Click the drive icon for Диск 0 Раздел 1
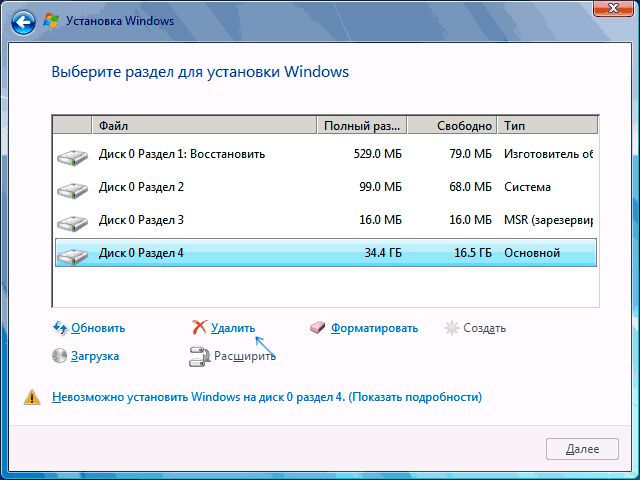 tap(72, 157)
